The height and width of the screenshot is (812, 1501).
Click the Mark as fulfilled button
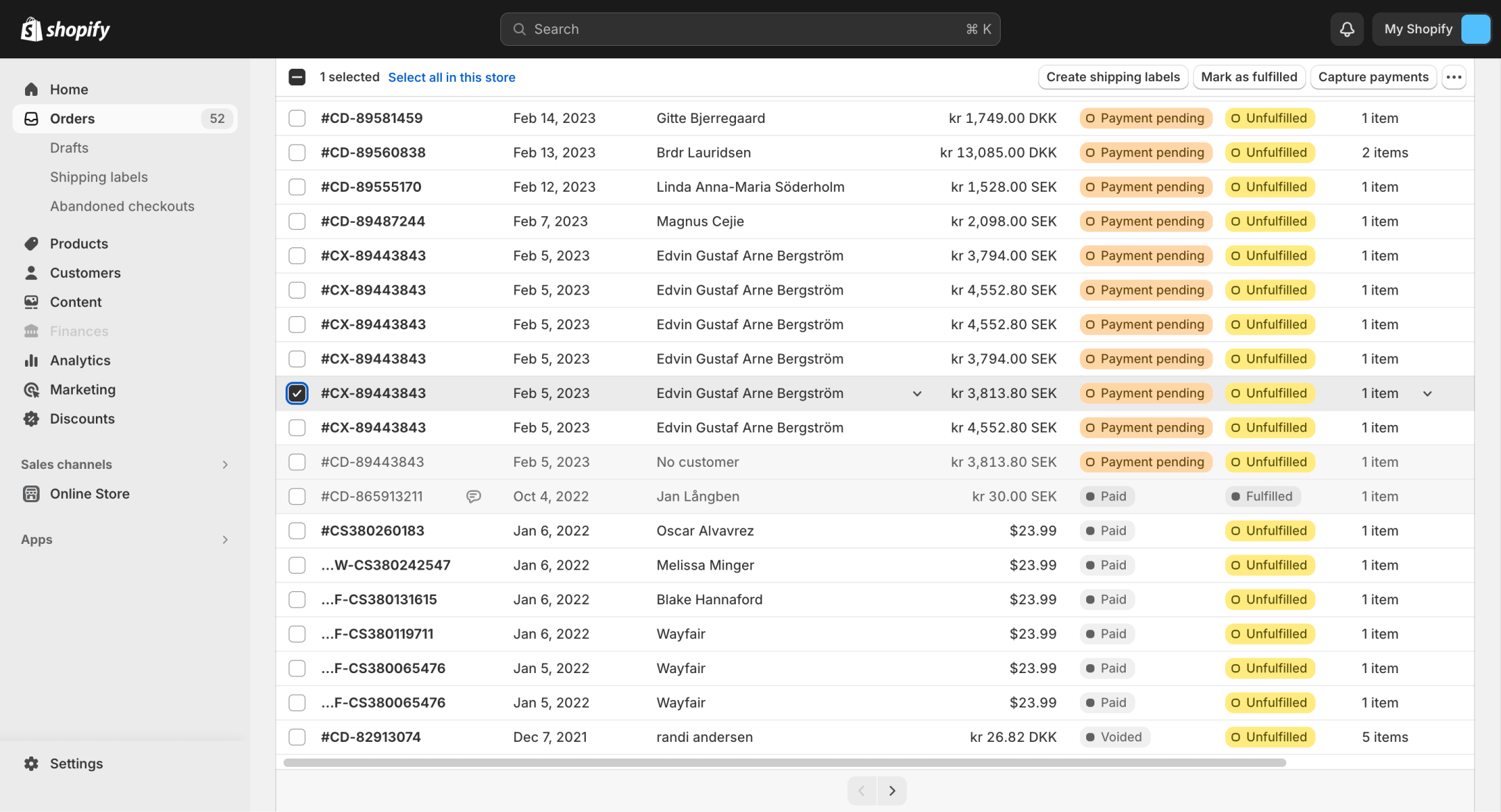tap(1249, 77)
